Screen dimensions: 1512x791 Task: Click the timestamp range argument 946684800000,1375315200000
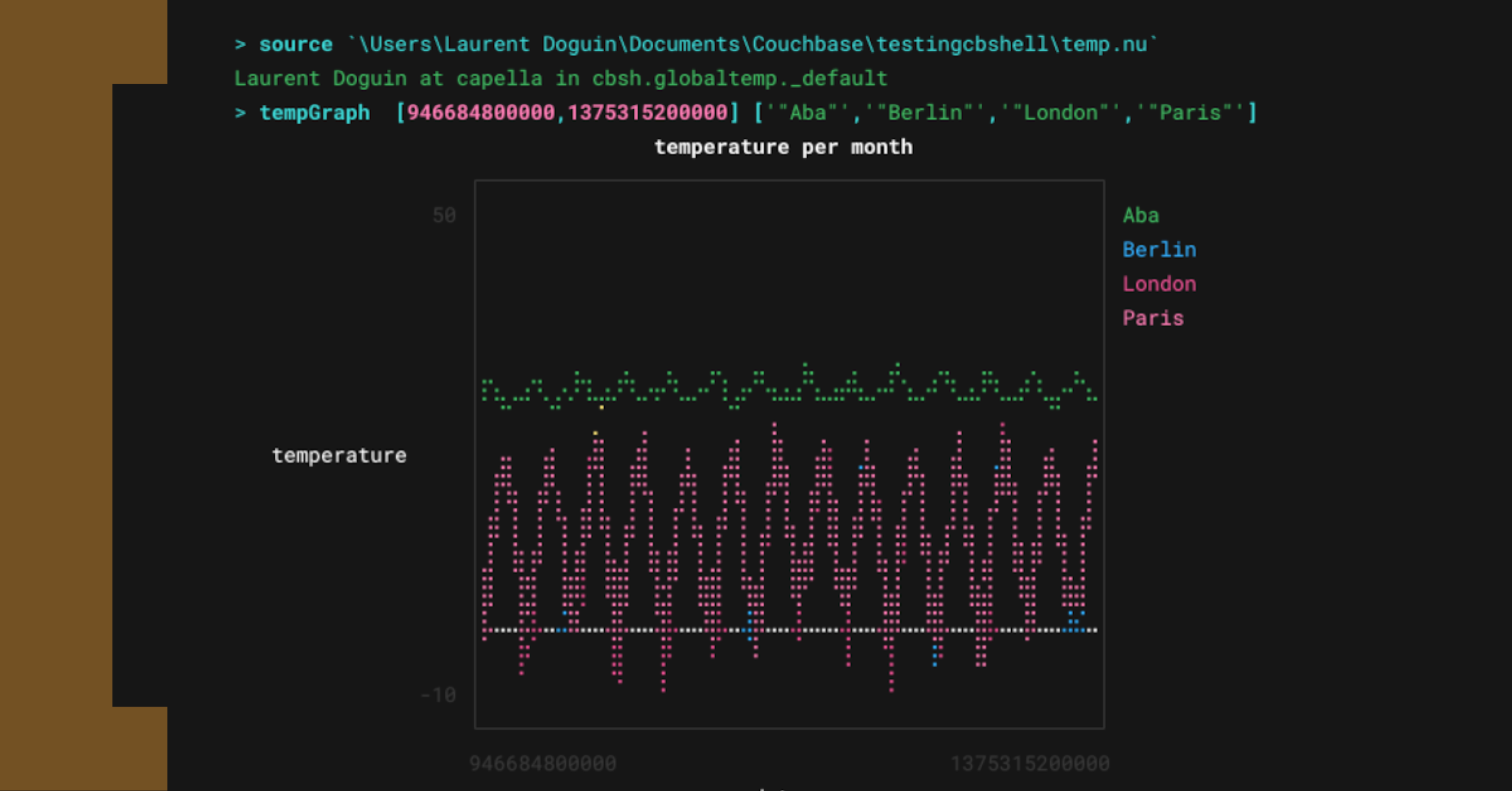pos(567,113)
